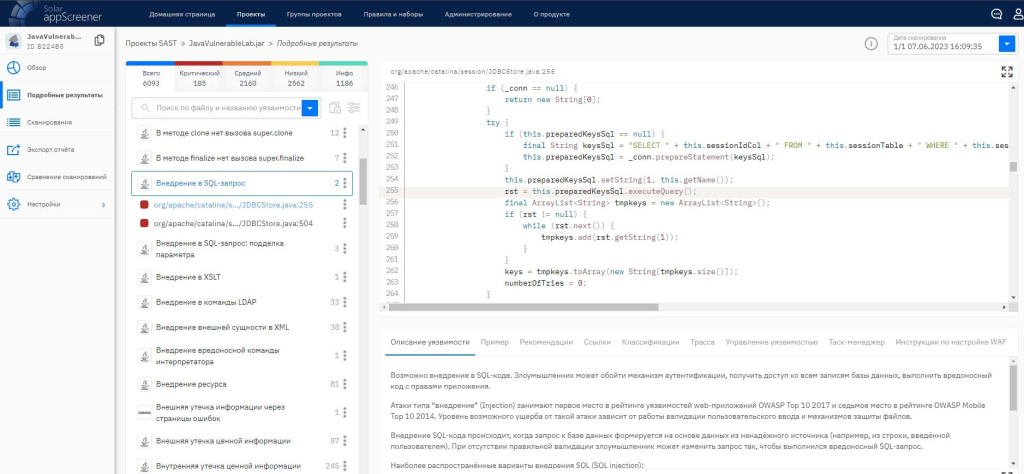Click the scan info circle icon
This screenshot has width=1024, height=474.
[871, 44]
